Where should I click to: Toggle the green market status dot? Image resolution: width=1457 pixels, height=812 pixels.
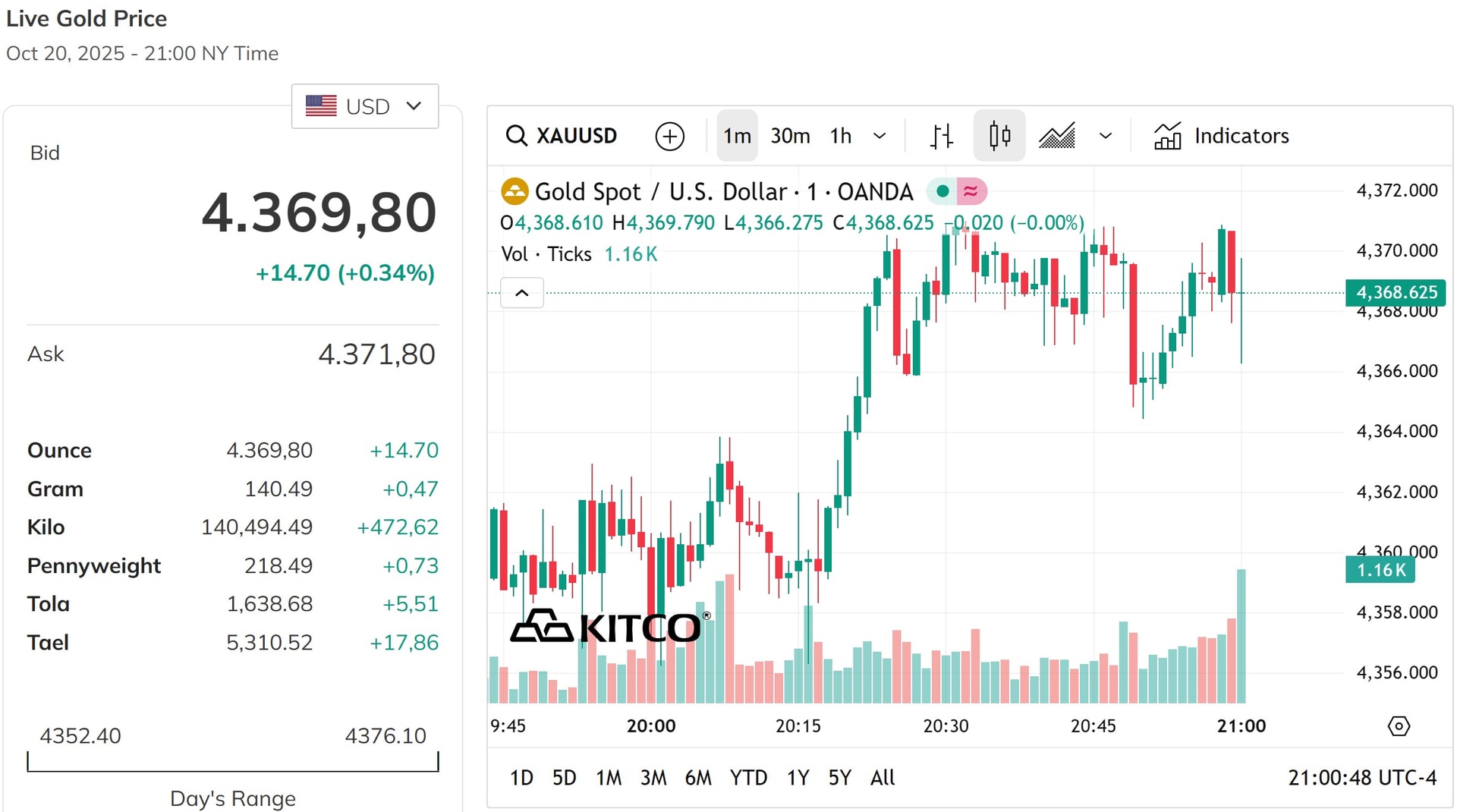(942, 191)
